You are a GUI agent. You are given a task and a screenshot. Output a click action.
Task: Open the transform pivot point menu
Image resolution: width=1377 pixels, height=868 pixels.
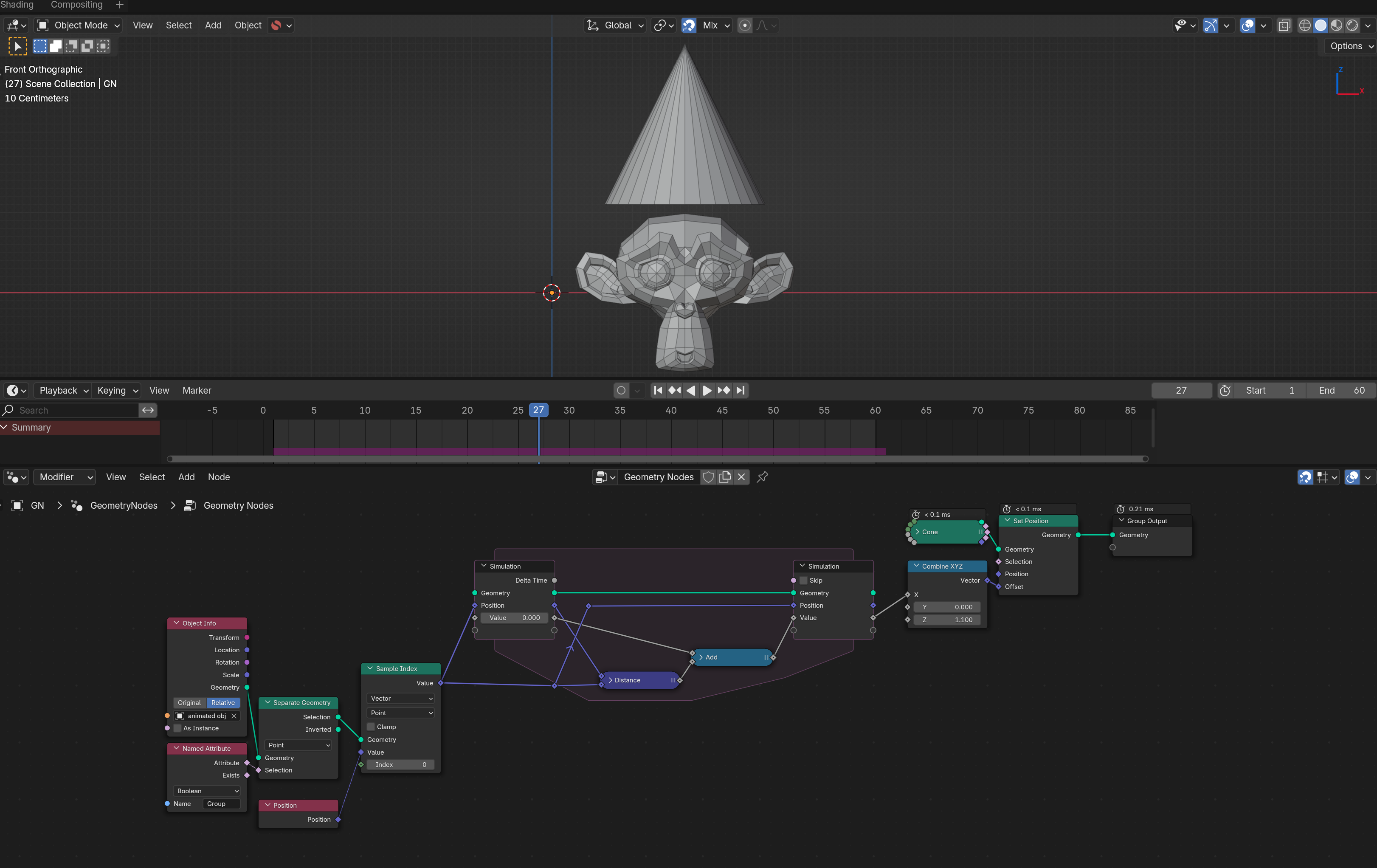click(664, 25)
